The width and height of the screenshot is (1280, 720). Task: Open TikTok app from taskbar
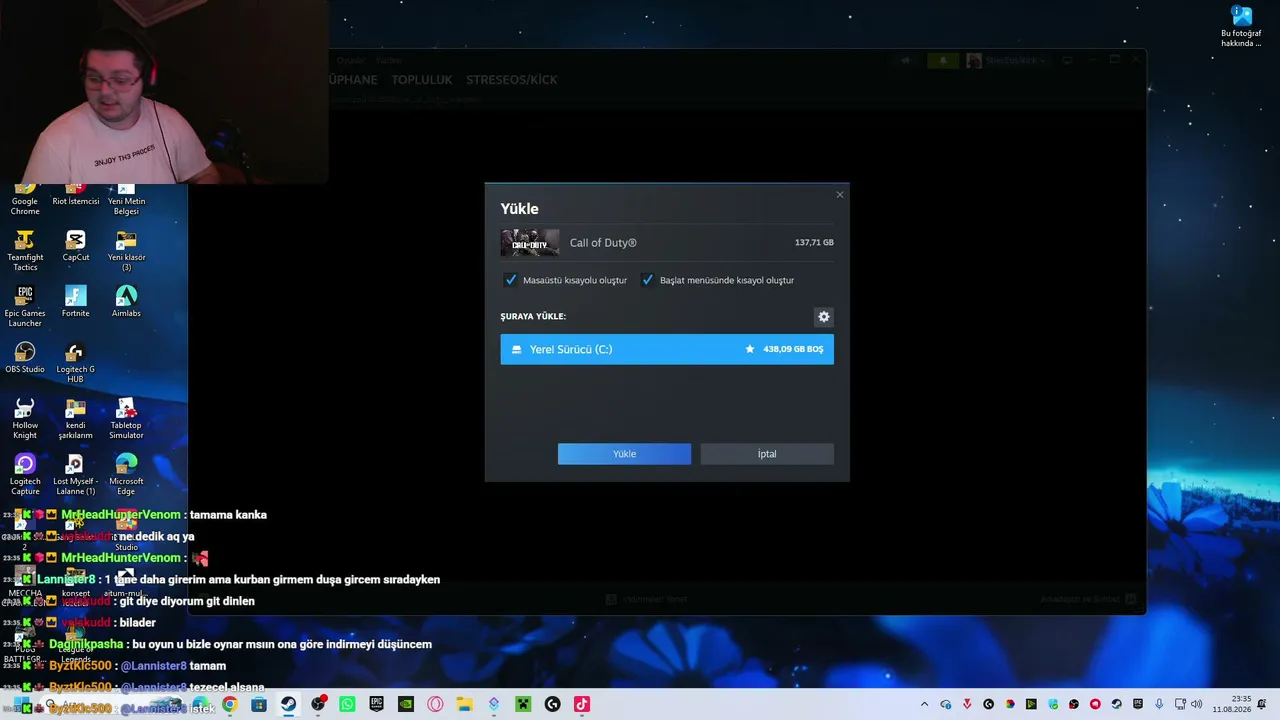coord(581,705)
